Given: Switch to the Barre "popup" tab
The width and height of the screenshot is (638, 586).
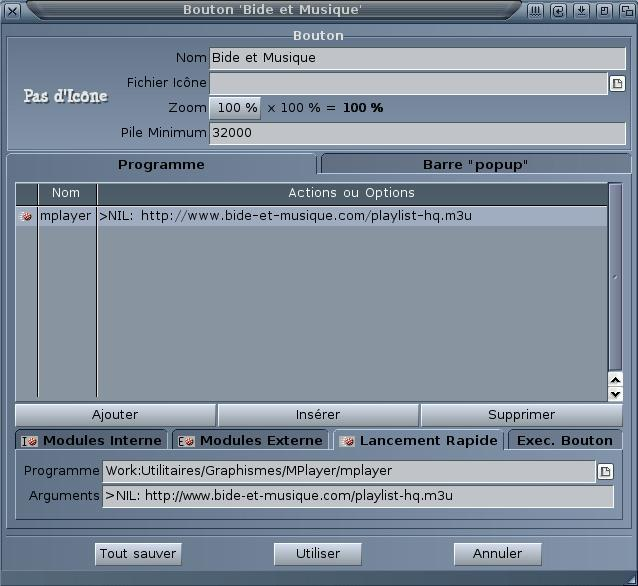Looking at the screenshot, I should click(475, 164).
